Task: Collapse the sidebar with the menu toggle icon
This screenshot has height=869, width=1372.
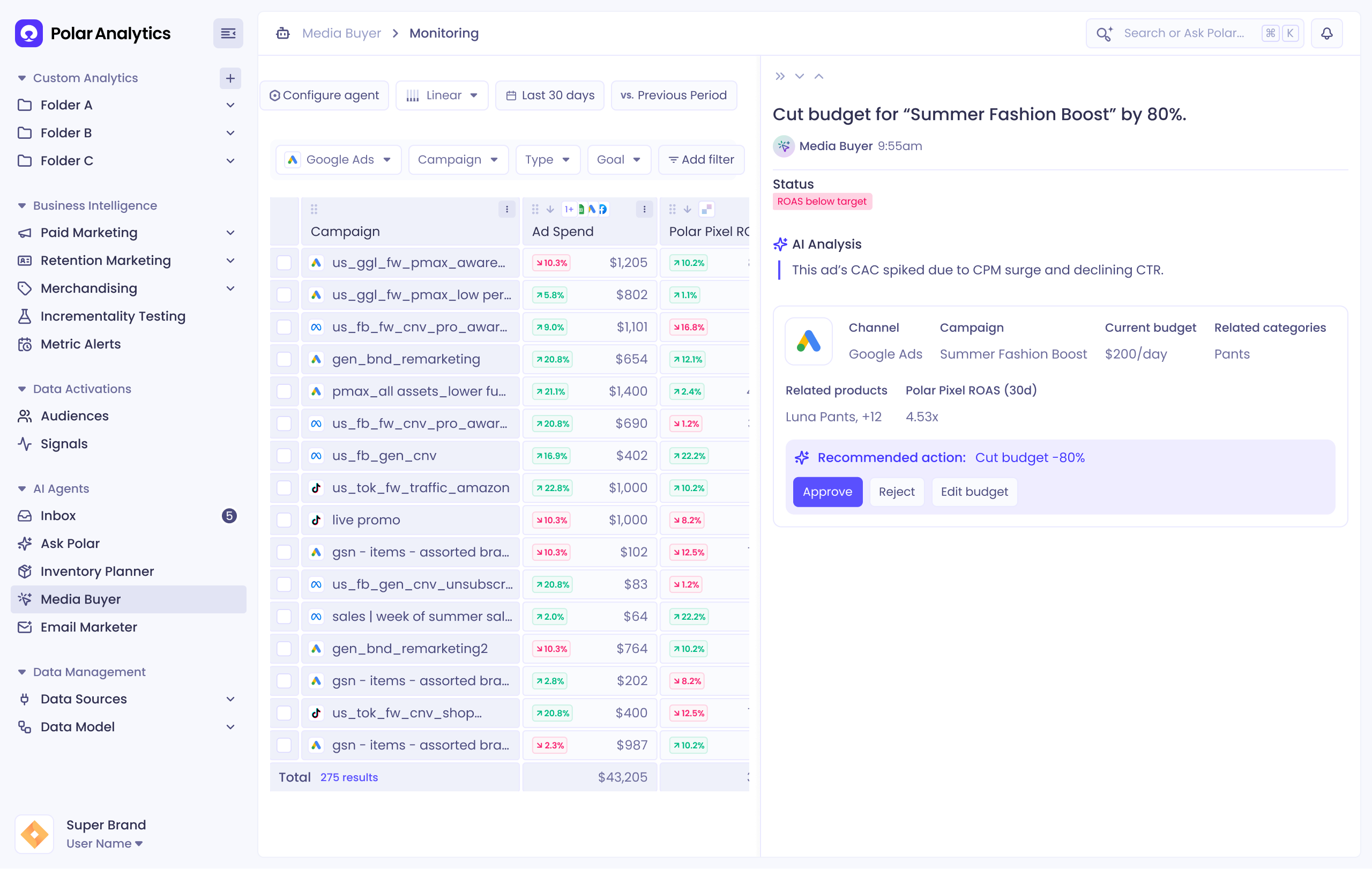Action: (228, 34)
